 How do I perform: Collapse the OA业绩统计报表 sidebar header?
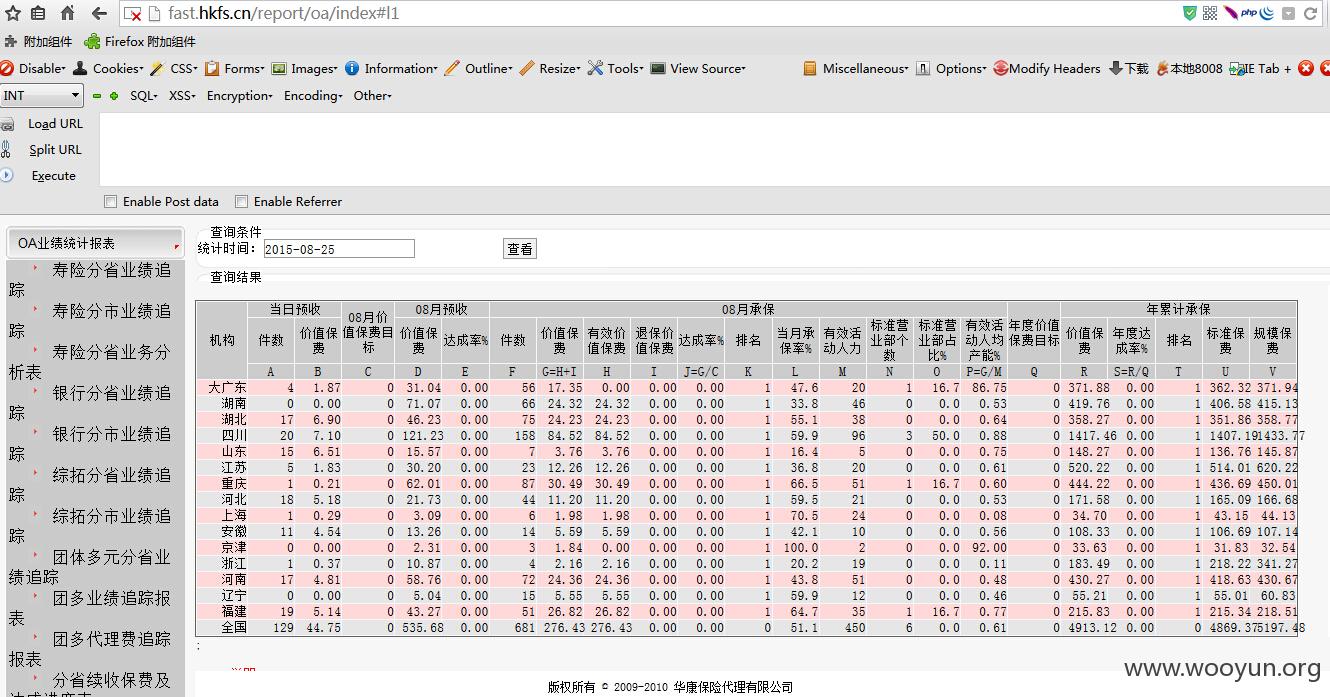(x=95, y=243)
